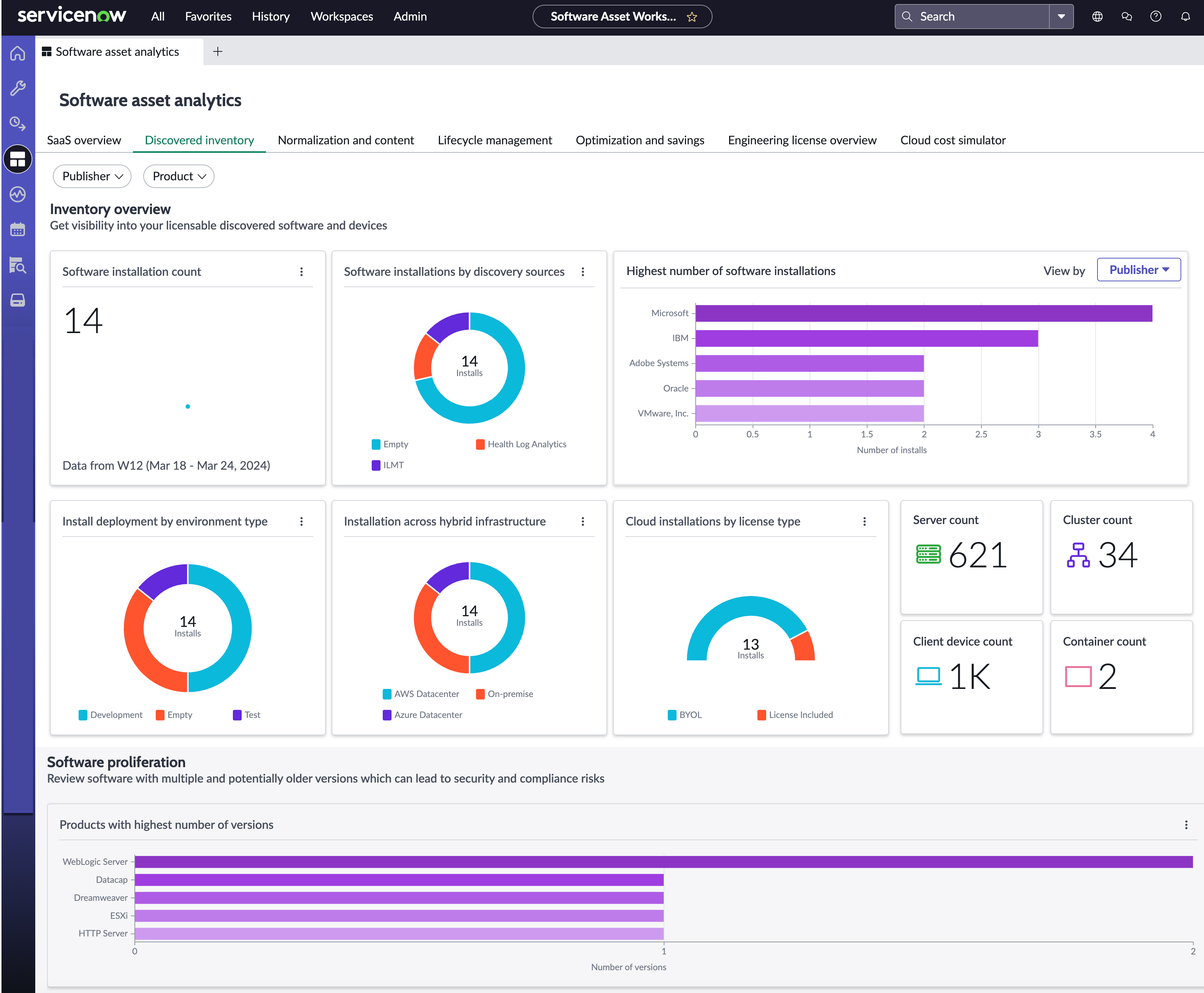Expand the Publisher filter dropdown
The width and height of the screenshot is (1204, 993).
click(x=92, y=176)
